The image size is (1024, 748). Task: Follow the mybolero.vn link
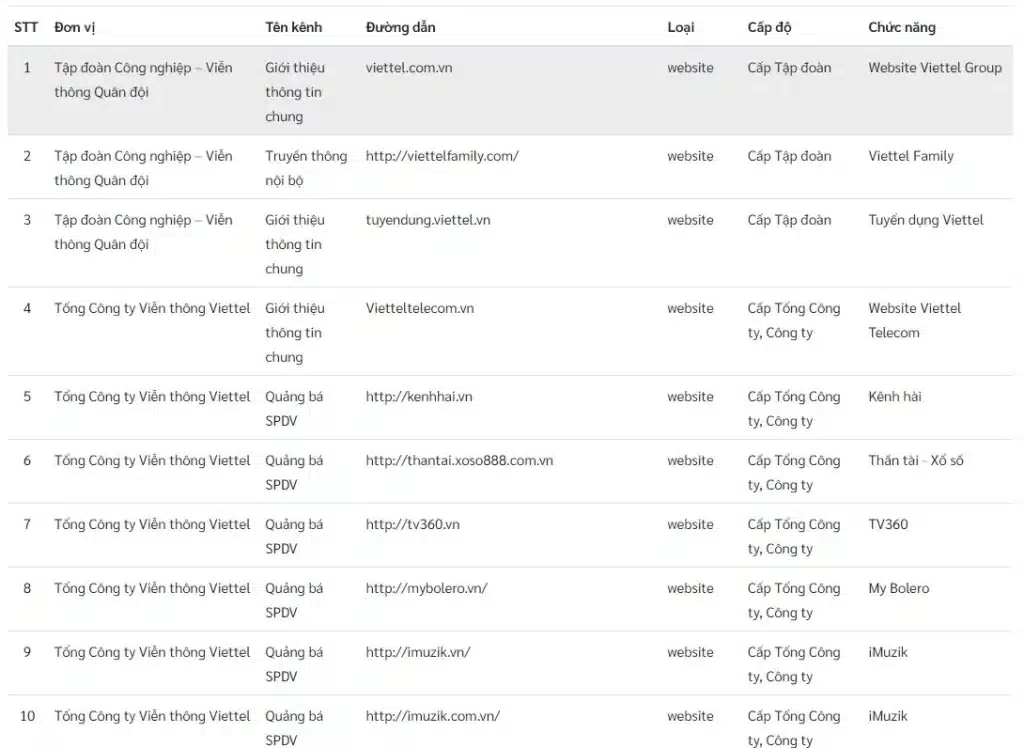427,588
